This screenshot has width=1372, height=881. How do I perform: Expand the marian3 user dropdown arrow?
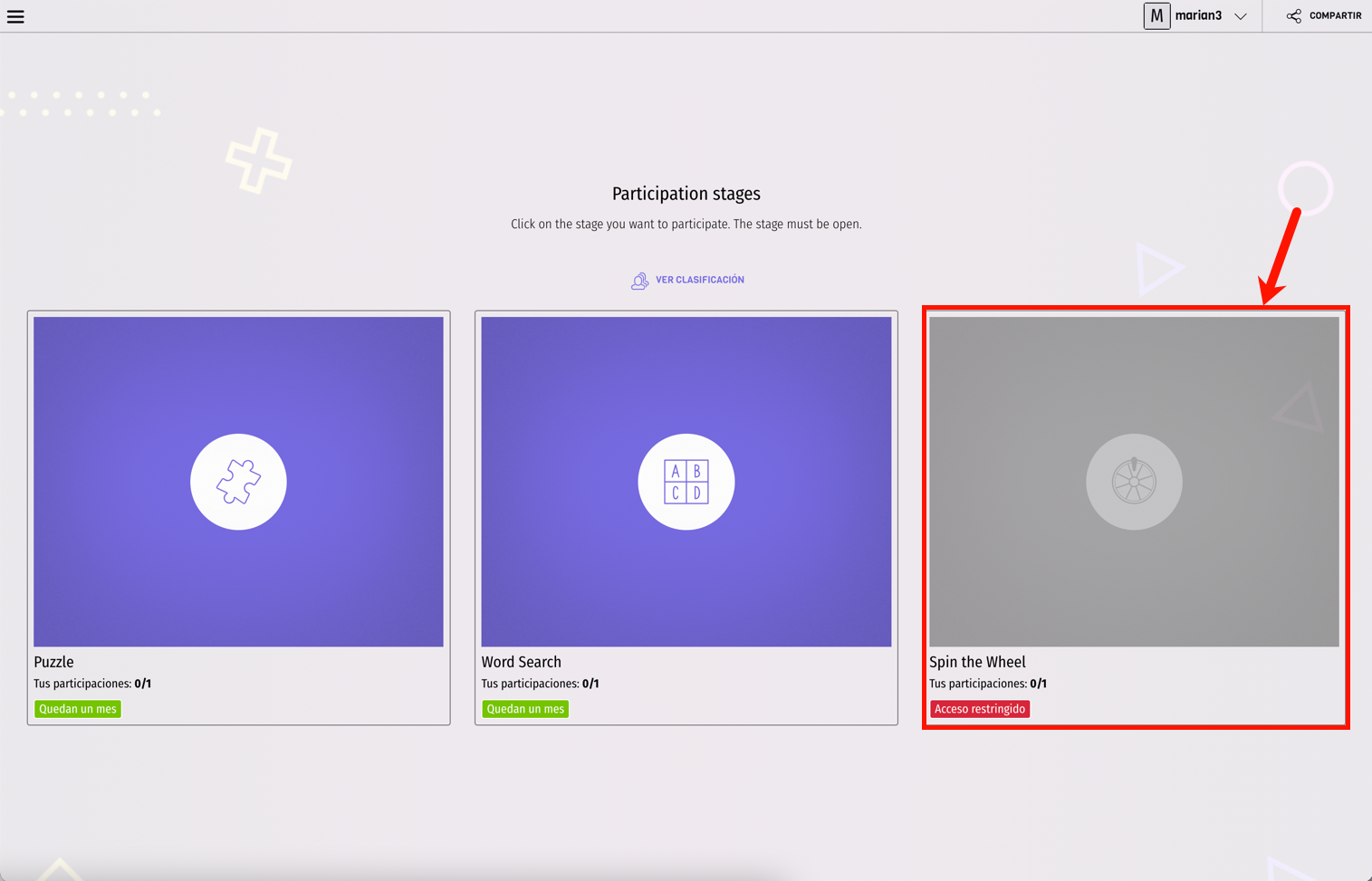(1241, 16)
